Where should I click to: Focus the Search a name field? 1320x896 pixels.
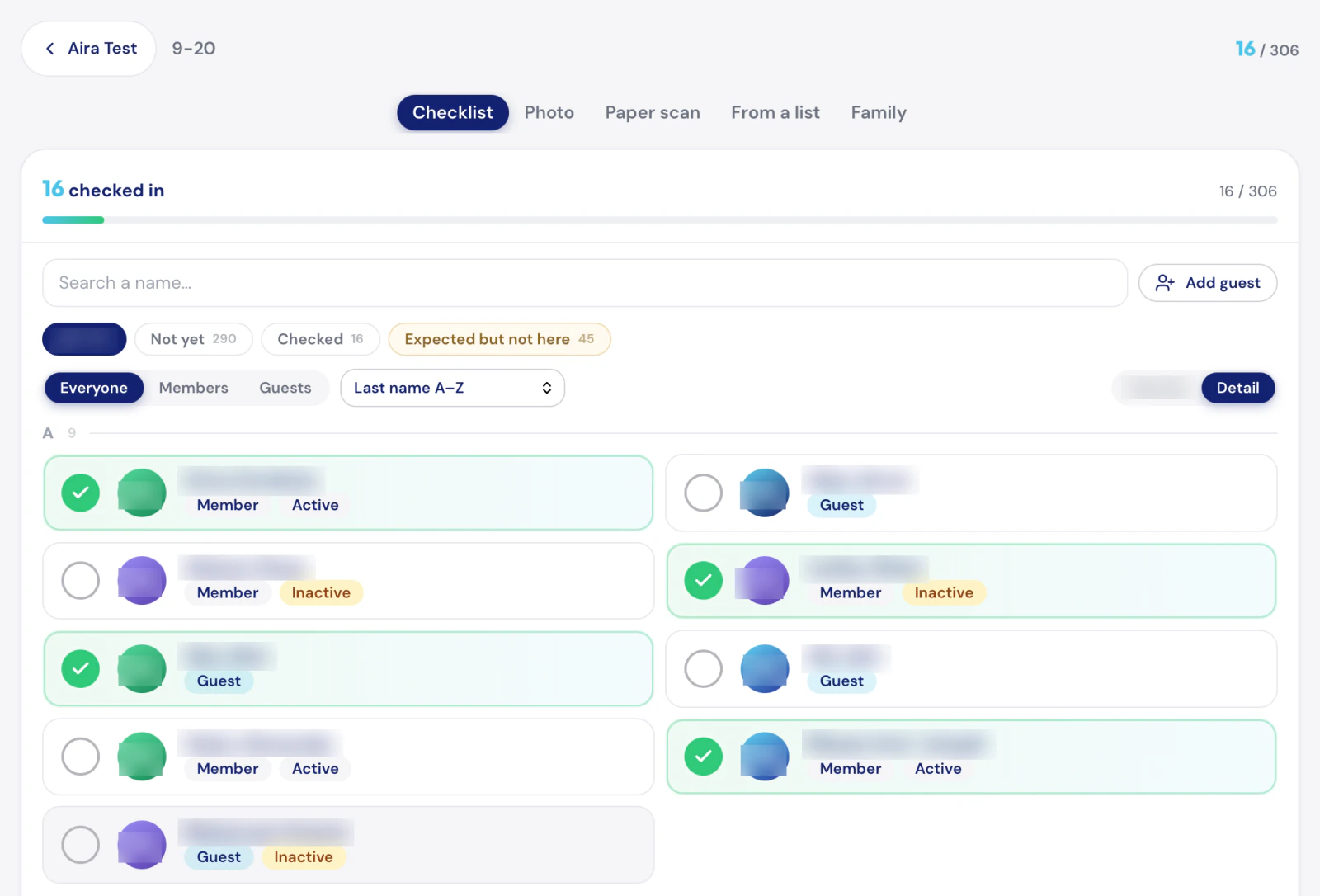[x=585, y=283]
